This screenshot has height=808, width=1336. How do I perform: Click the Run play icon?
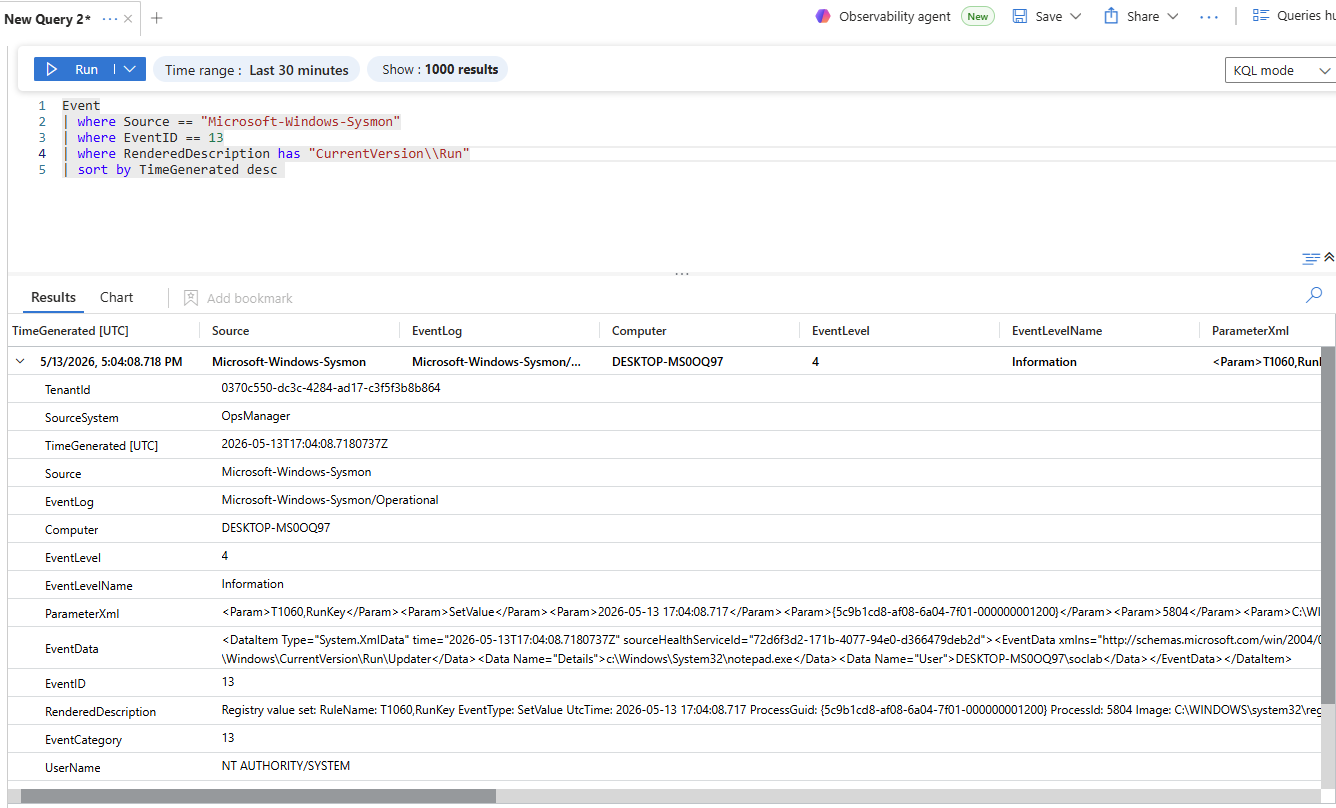coord(52,69)
